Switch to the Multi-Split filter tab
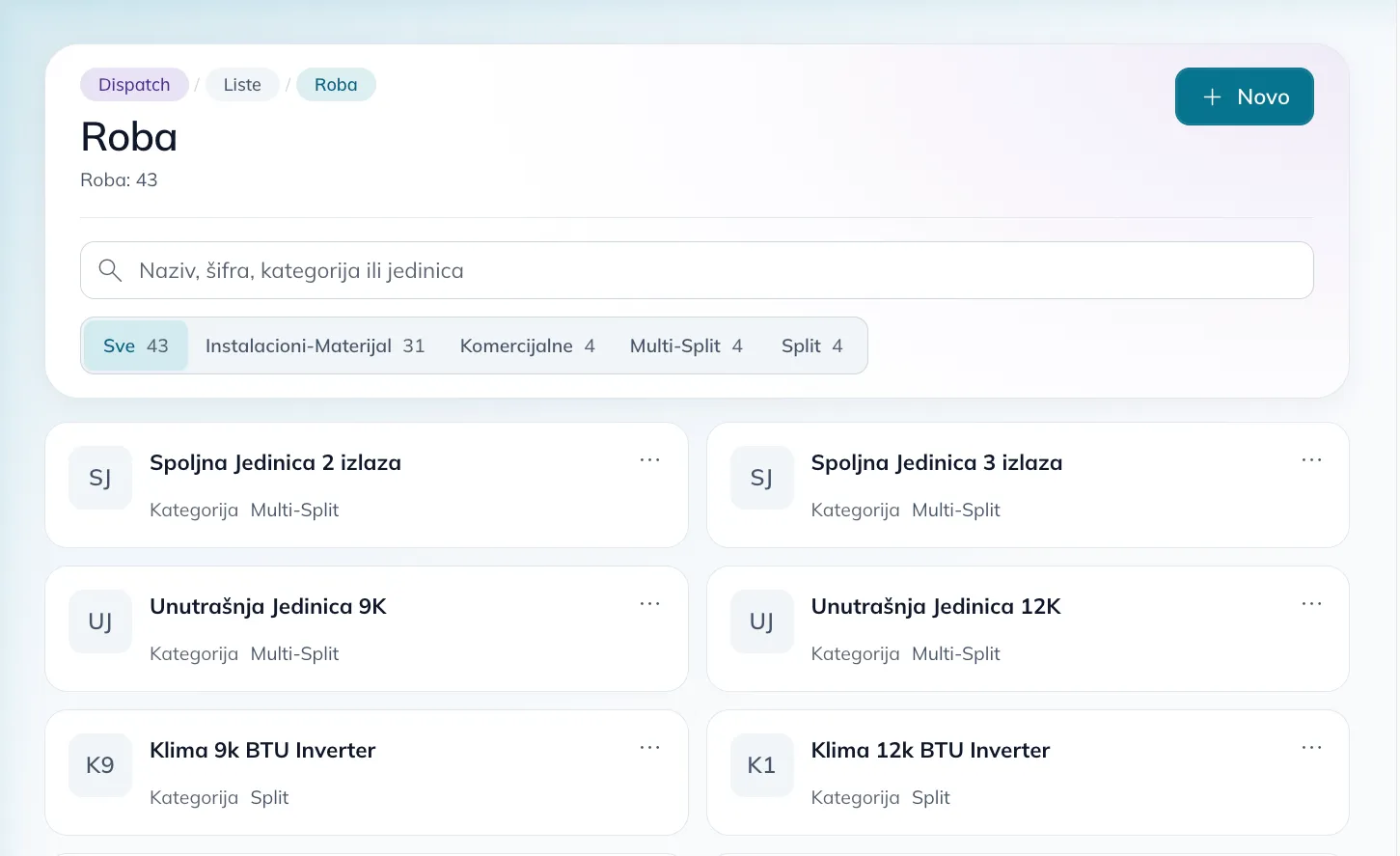Viewport: 1400px width, 856px height. (686, 345)
